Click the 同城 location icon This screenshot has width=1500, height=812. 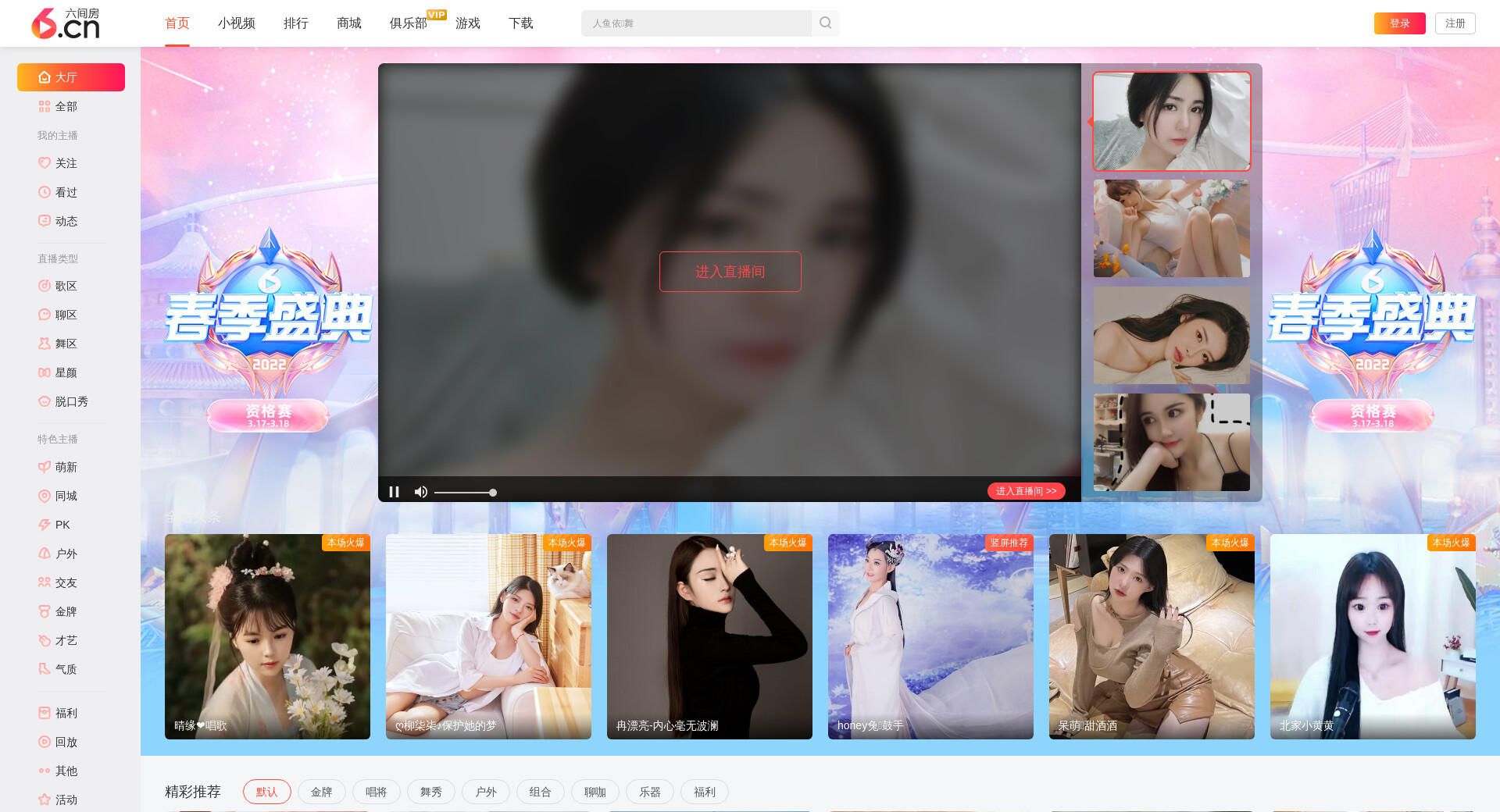[x=45, y=496]
